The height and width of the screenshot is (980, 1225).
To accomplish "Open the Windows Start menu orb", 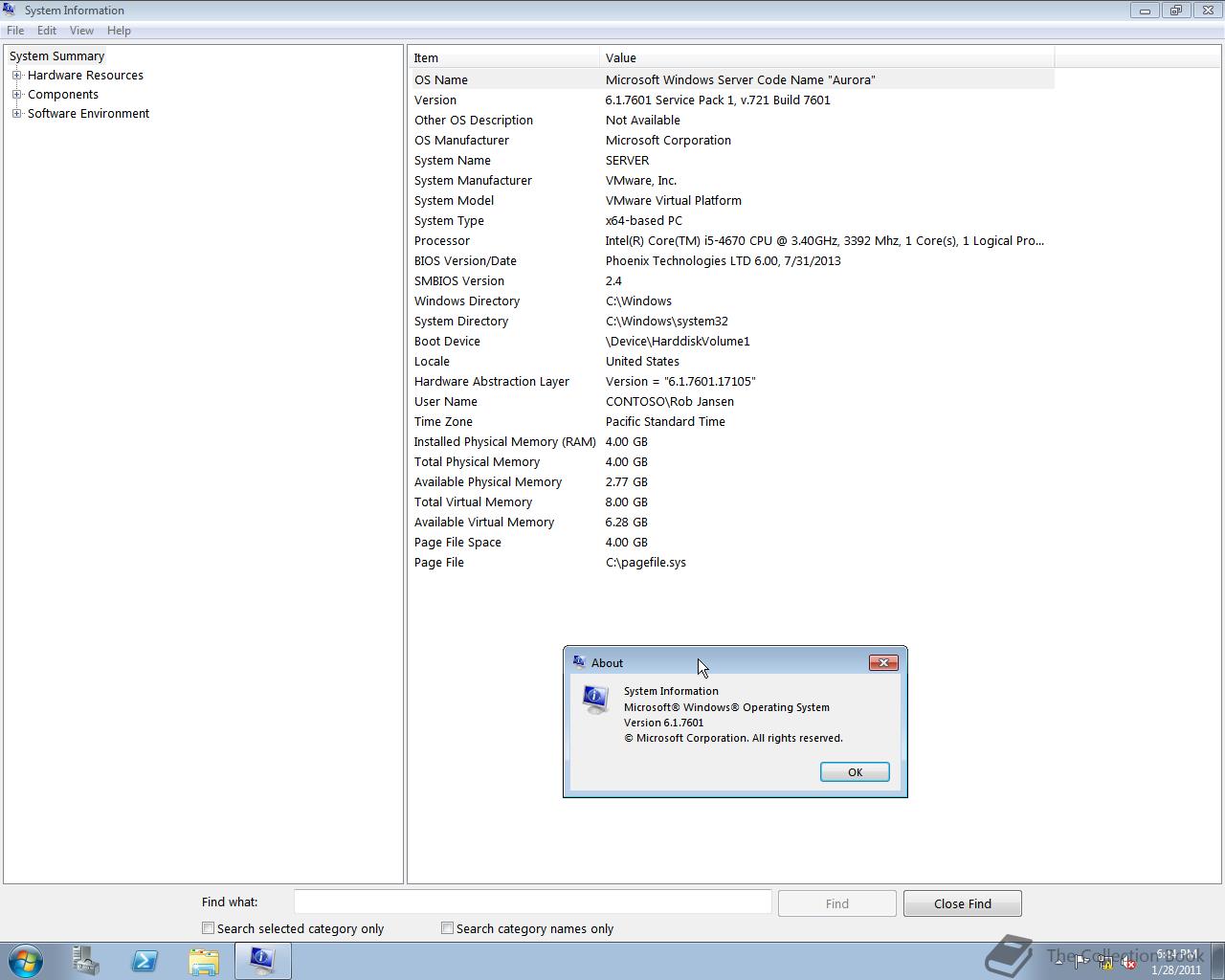I will (26, 960).
